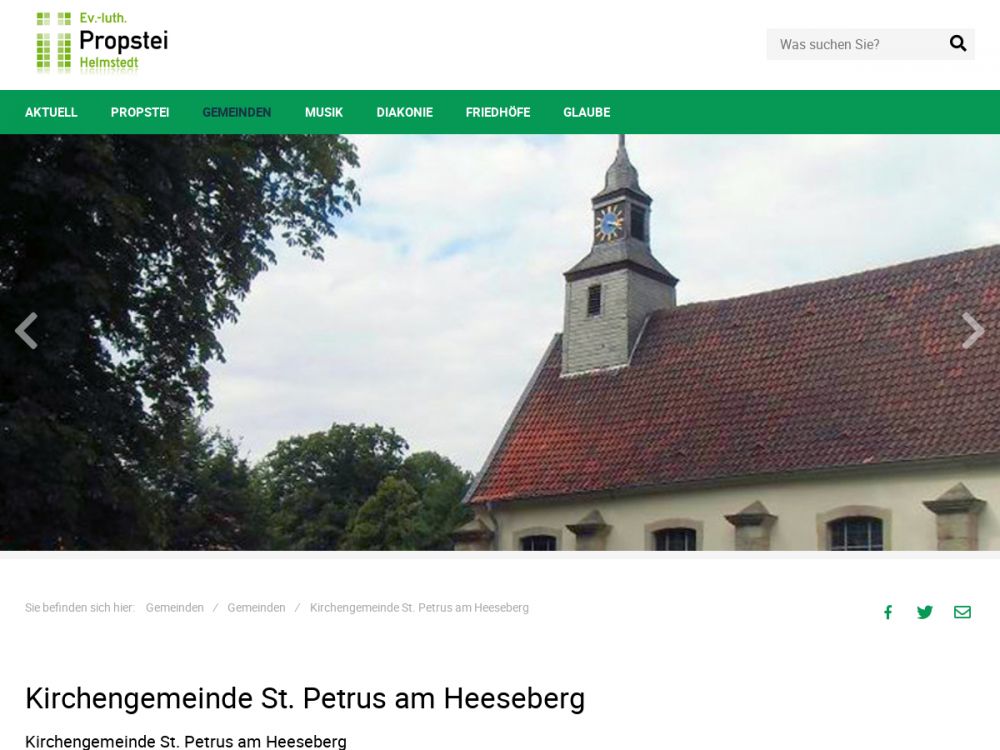Open the AKTUELL menu
Screen dimensions: 1000x750
(x=51, y=112)
